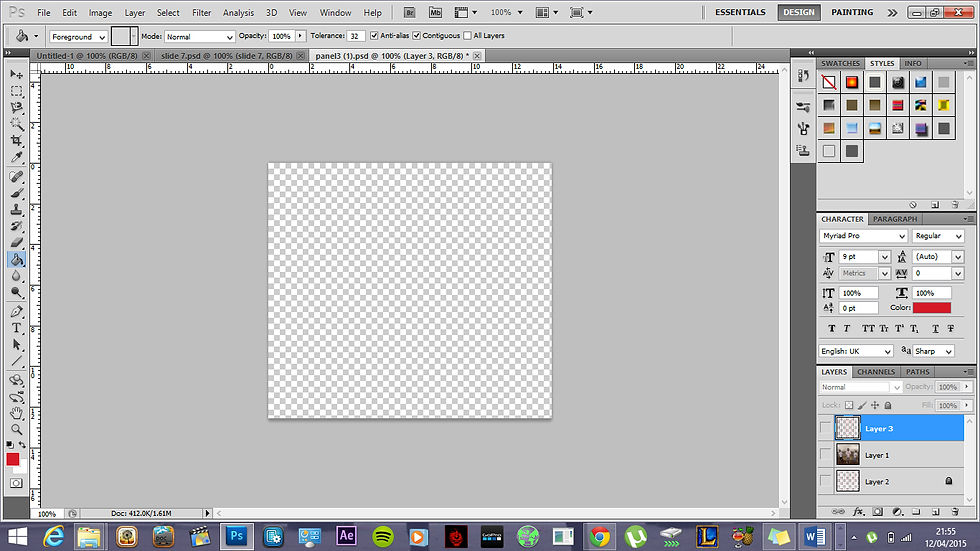Open Google Chrome from the taskbar
Screen dimensions: 980x551
point(600,537)
